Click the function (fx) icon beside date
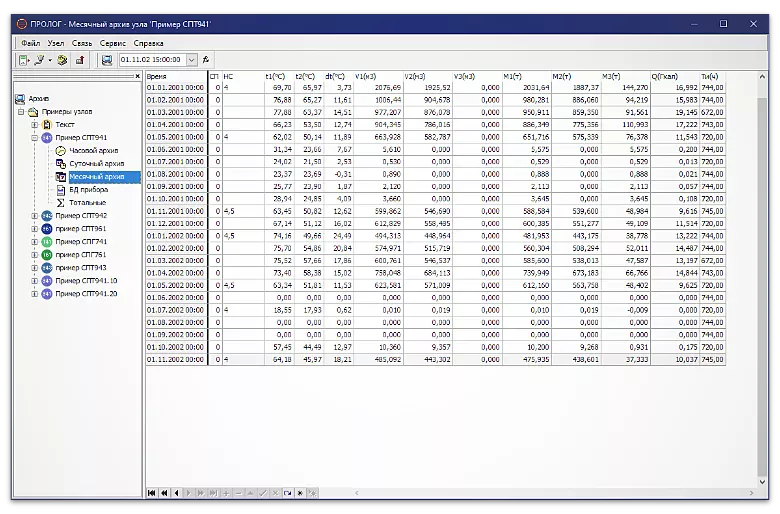Screen dimensions: 780x514 coord(206,60)
